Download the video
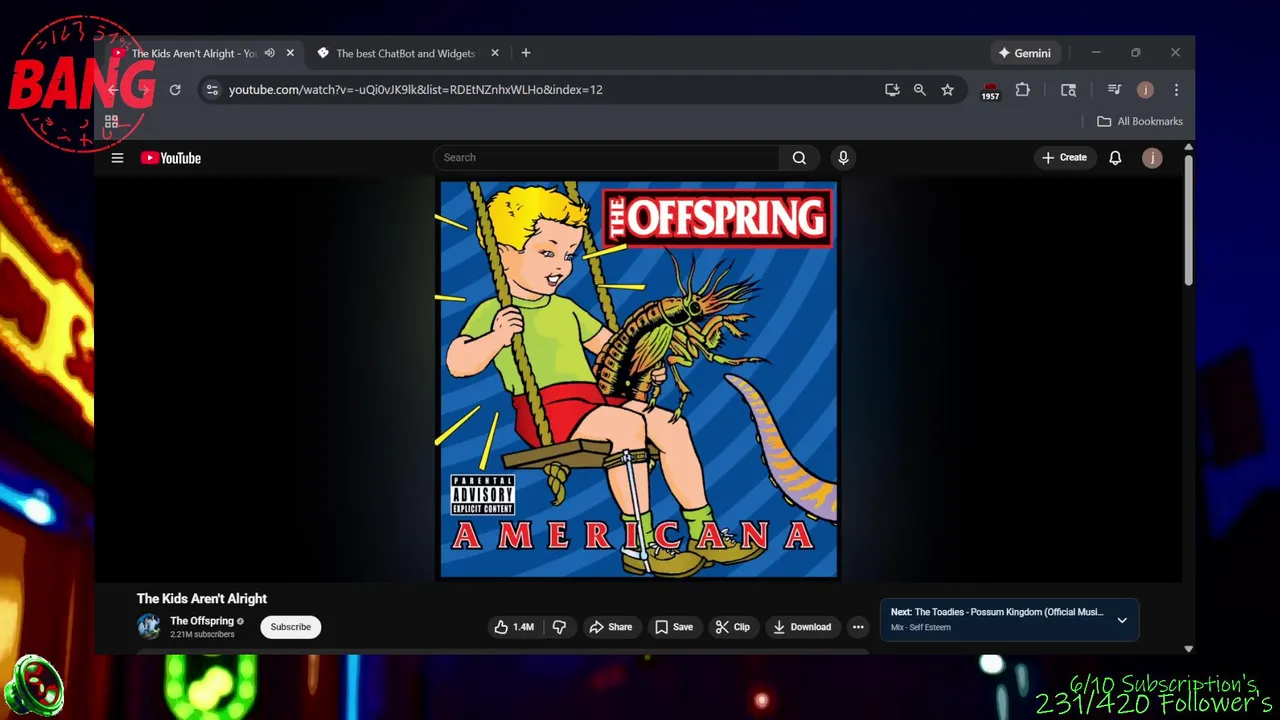The image size is (1280, 720). coord(802,627)
